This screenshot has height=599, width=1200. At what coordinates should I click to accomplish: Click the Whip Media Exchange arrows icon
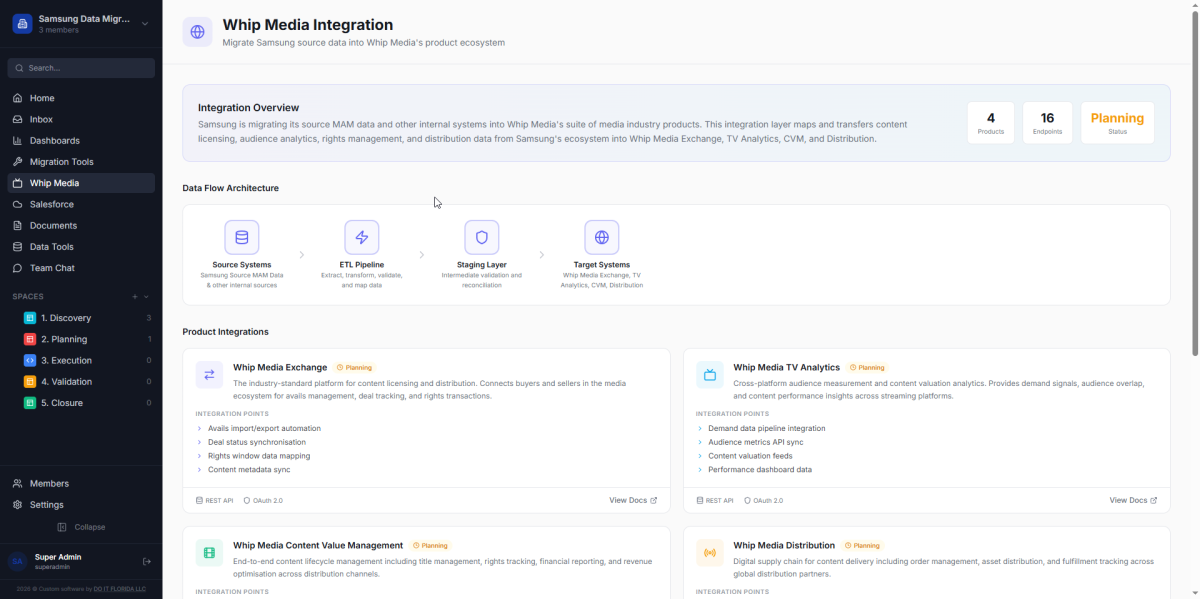click(210, 375)
